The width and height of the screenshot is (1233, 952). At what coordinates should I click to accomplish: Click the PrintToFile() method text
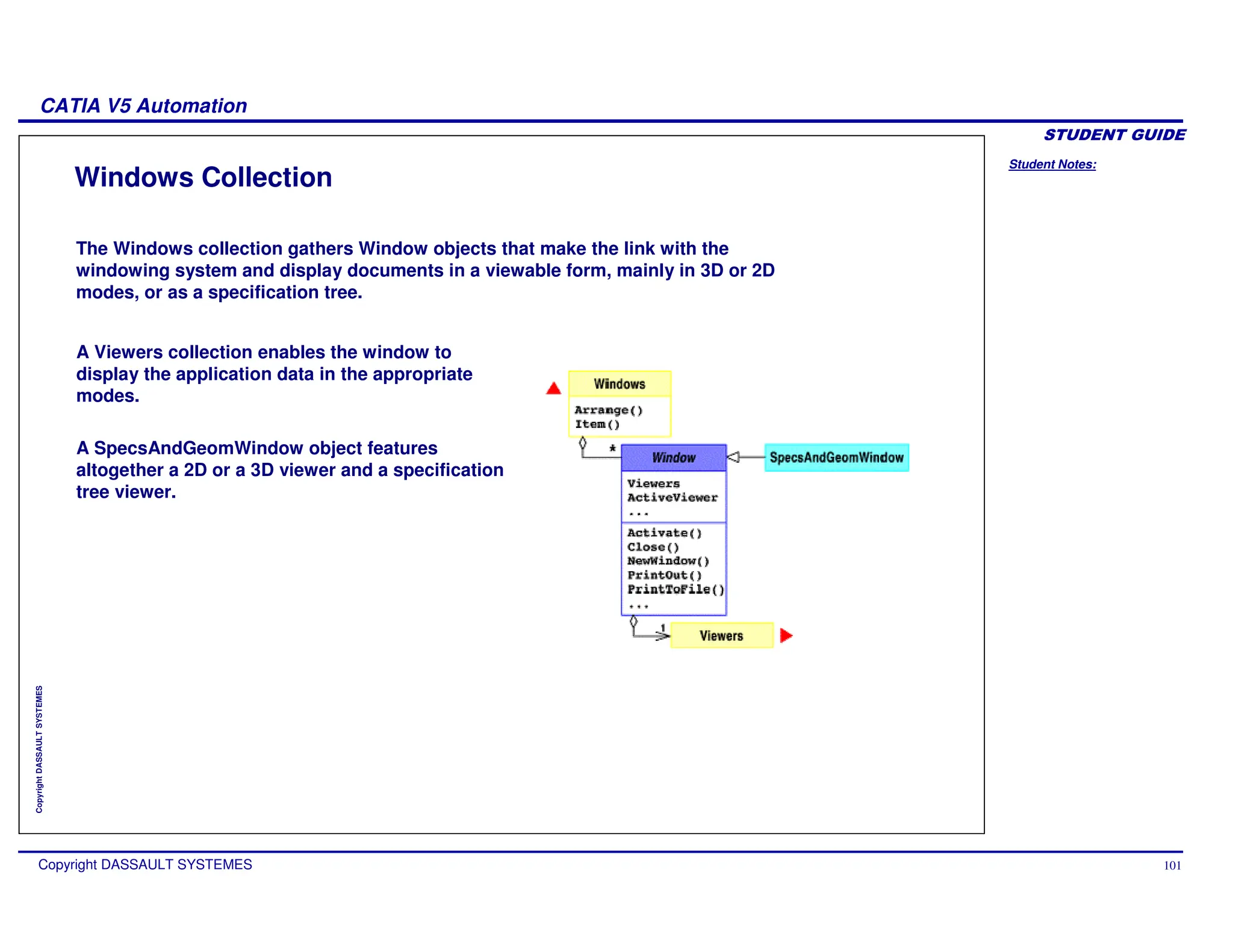pyautogui.click(x=676, y=590)
